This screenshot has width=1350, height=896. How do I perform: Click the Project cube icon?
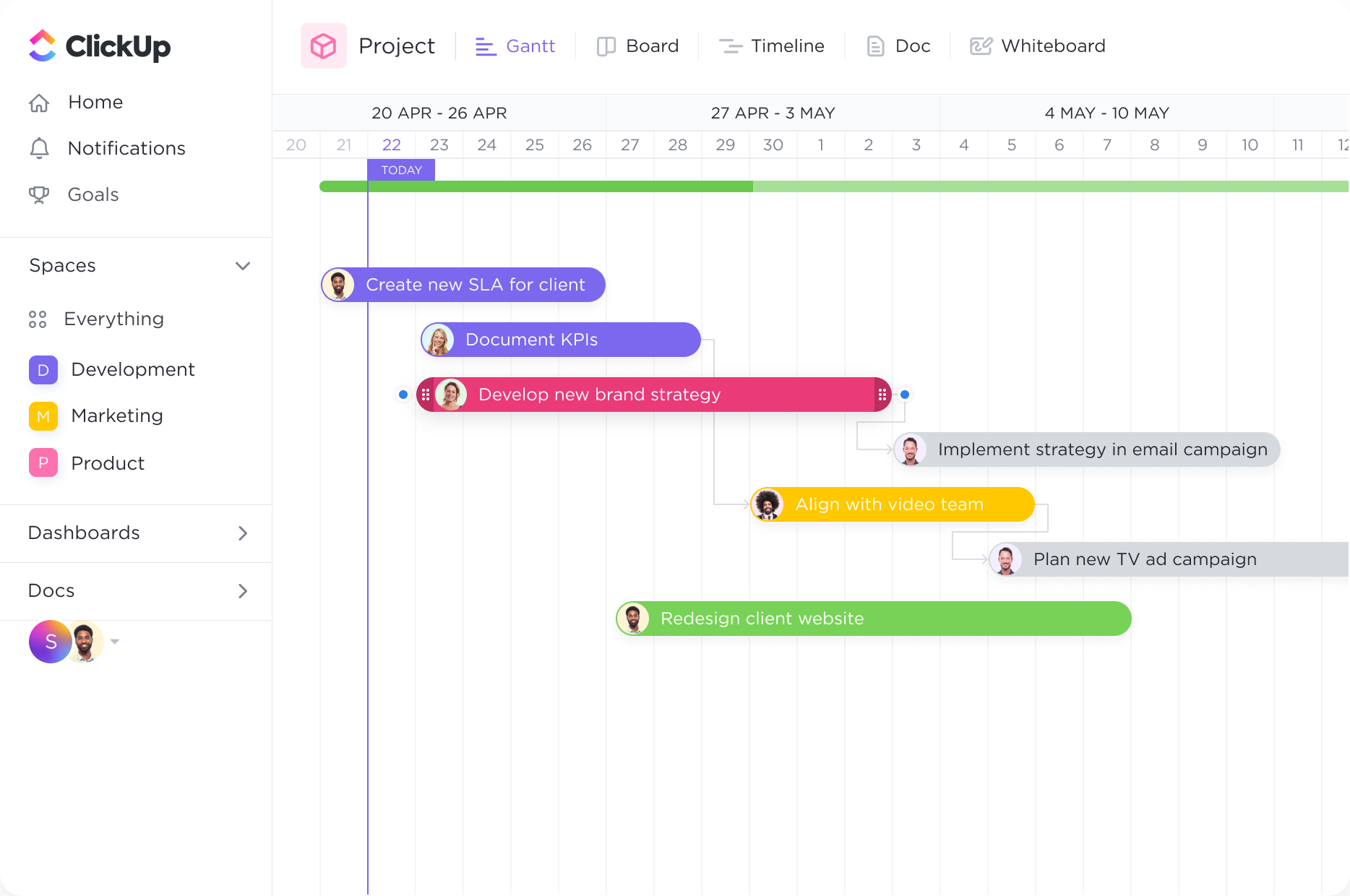pos(323,46)
